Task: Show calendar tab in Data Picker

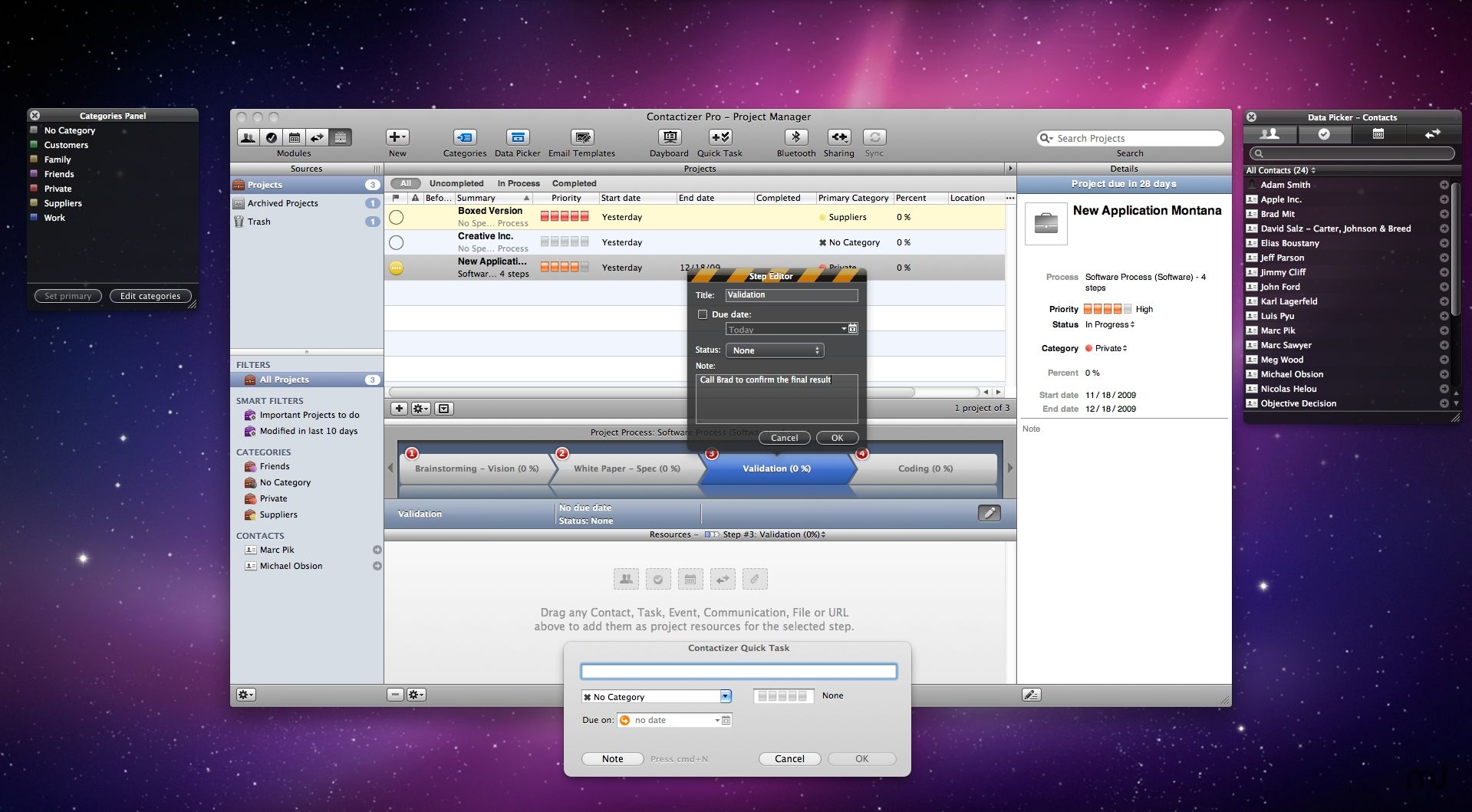Action: (x=1378, y=134)
